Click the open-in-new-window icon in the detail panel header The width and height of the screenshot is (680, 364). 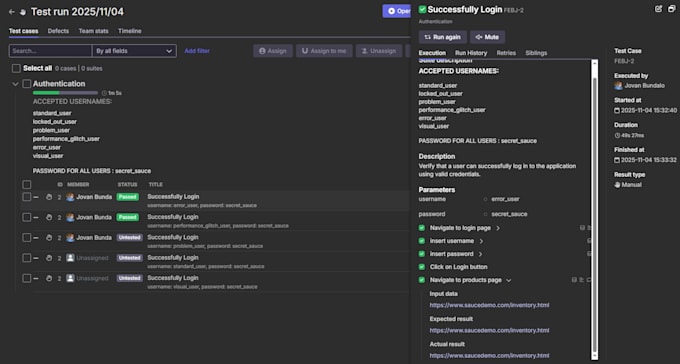672,9
